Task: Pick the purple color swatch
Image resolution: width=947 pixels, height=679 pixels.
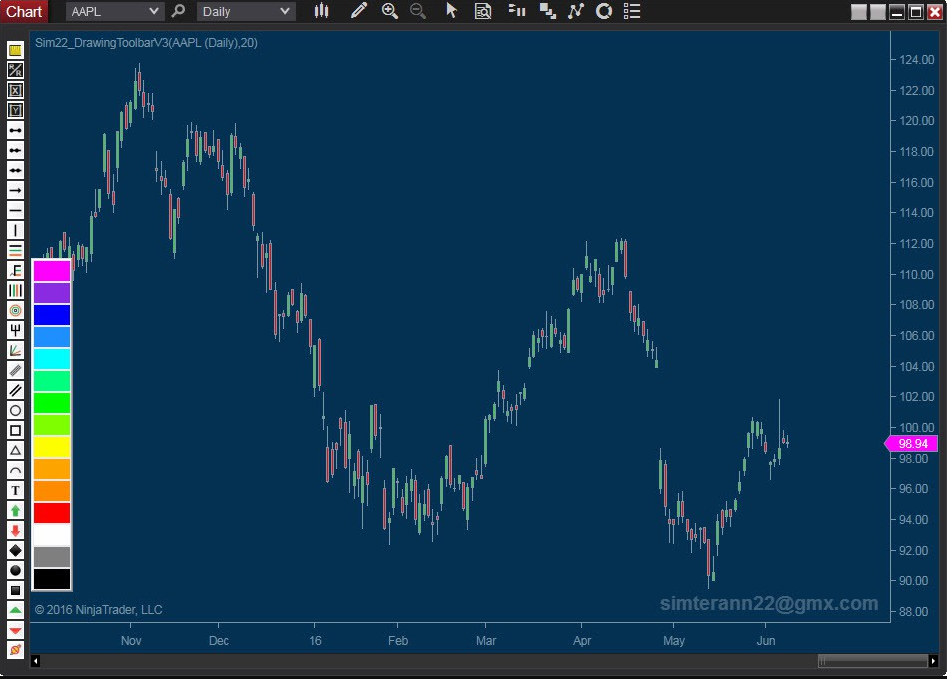Action: click(x=52, y=292)
